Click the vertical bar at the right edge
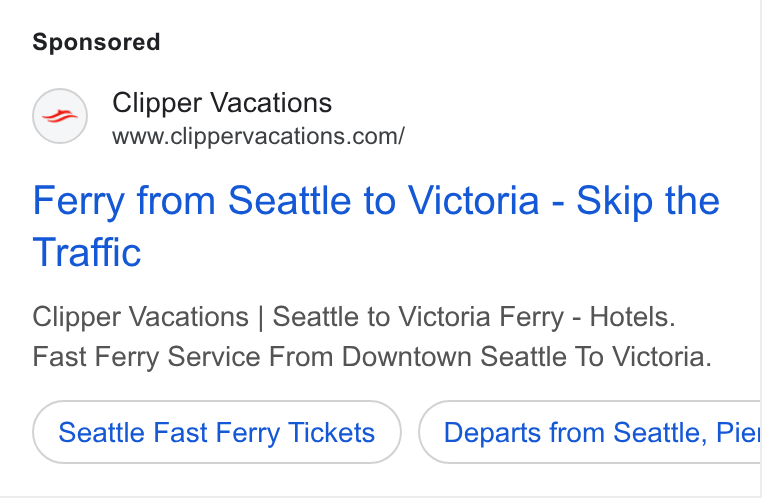The image size is (762, 498). (760, 249)
